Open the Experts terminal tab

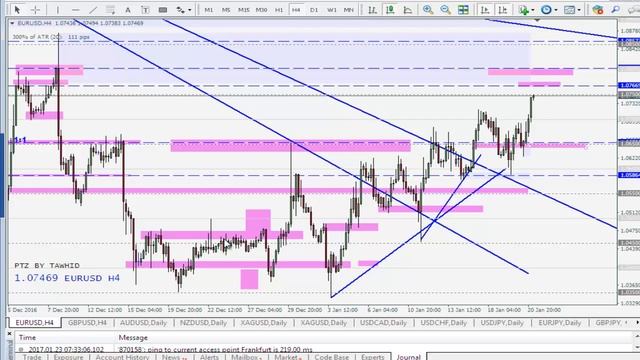(373, 357)
